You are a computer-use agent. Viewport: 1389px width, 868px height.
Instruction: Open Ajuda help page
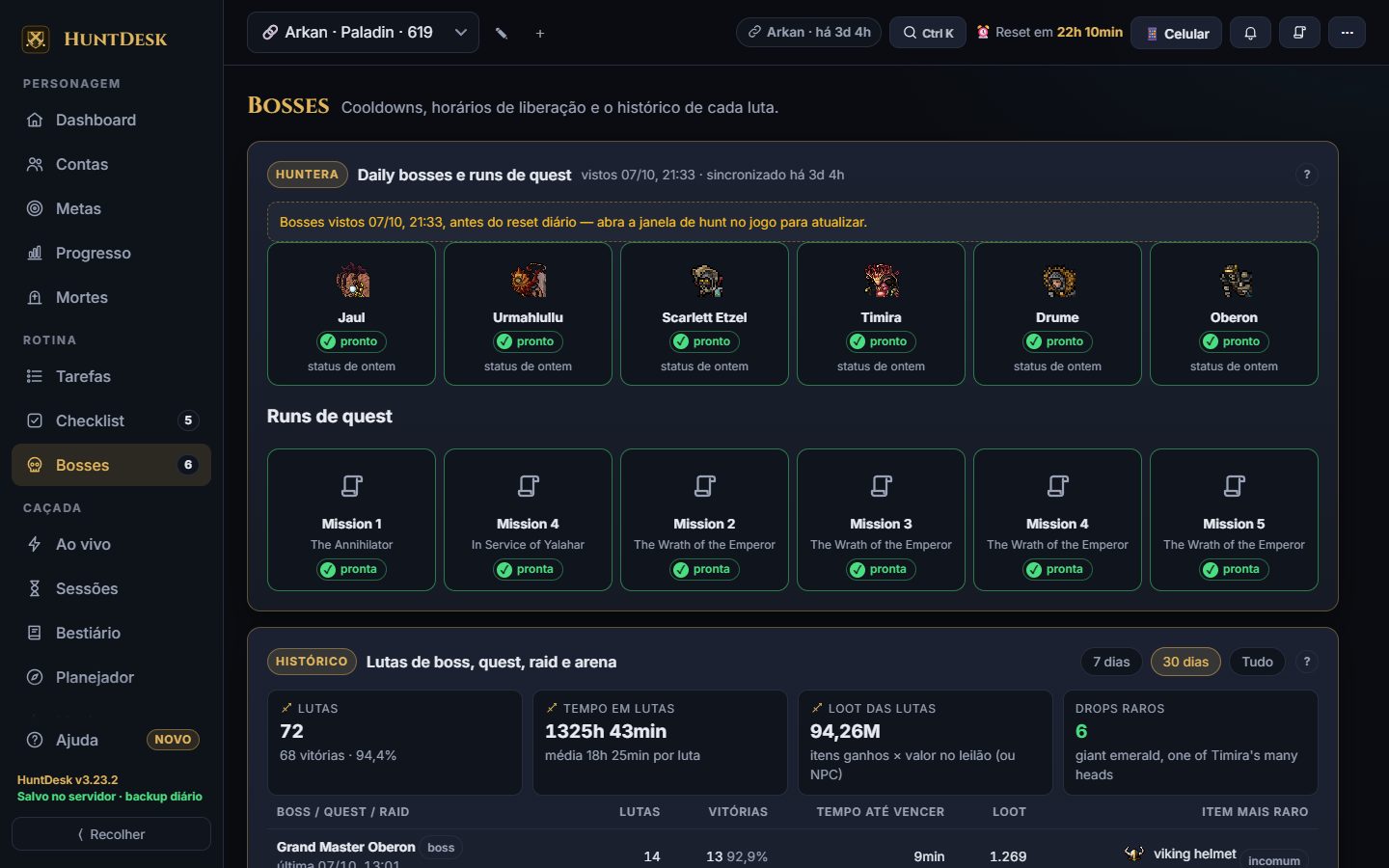click(111, 740)
